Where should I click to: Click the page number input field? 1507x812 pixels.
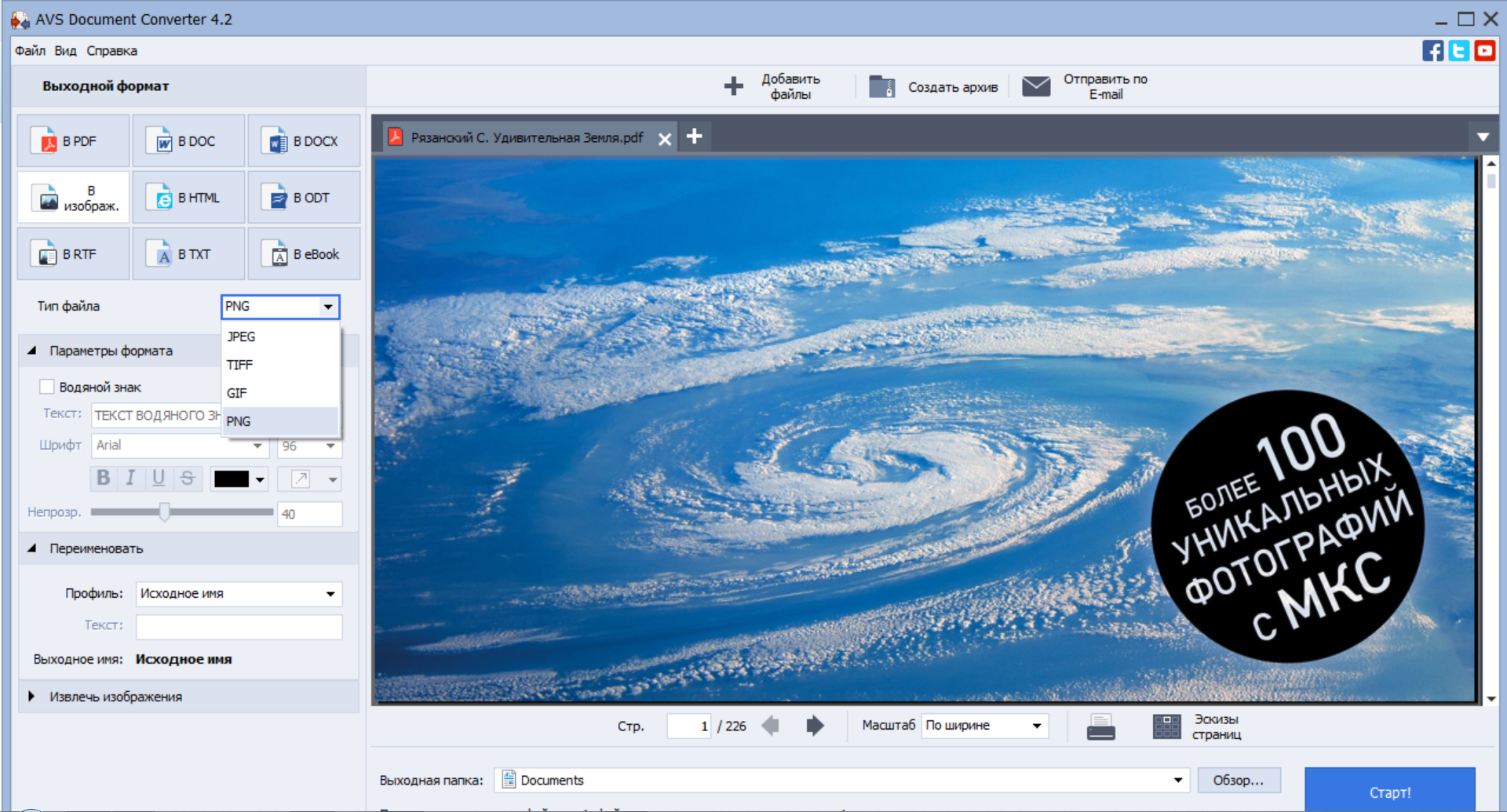(689, 726)
